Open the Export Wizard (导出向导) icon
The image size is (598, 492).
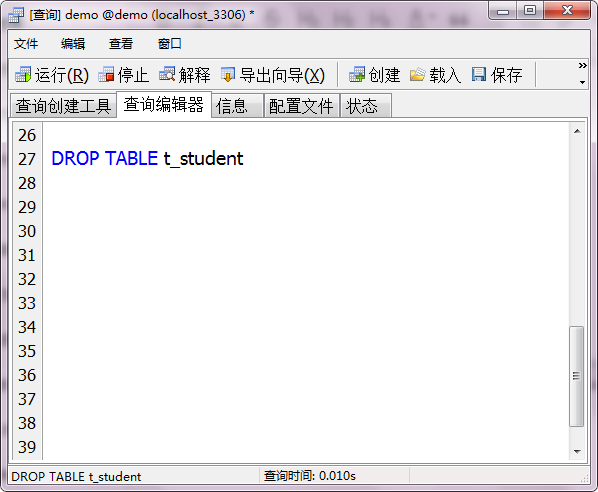click(x=228, y=74)
